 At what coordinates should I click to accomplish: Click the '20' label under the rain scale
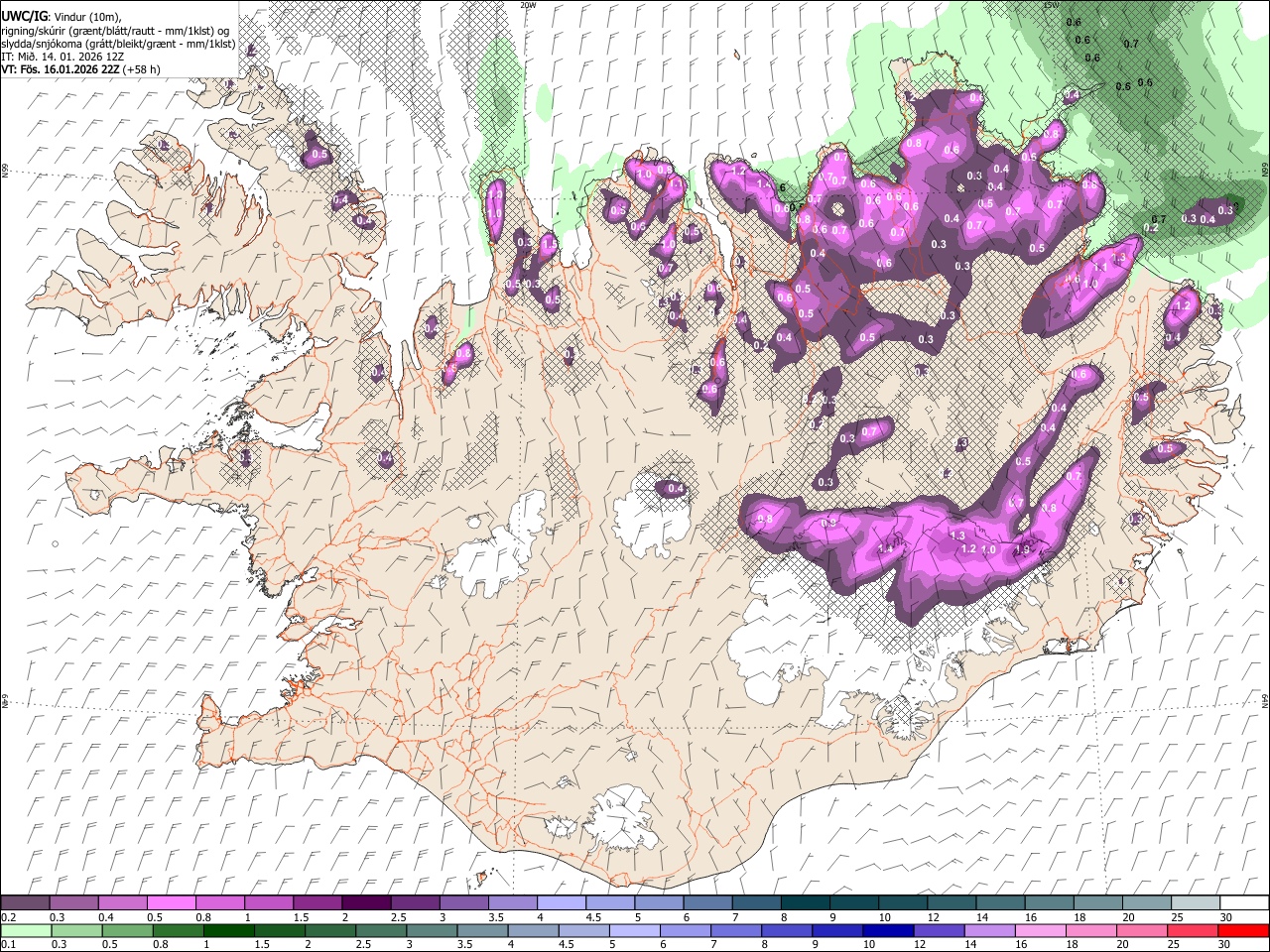1122,944
